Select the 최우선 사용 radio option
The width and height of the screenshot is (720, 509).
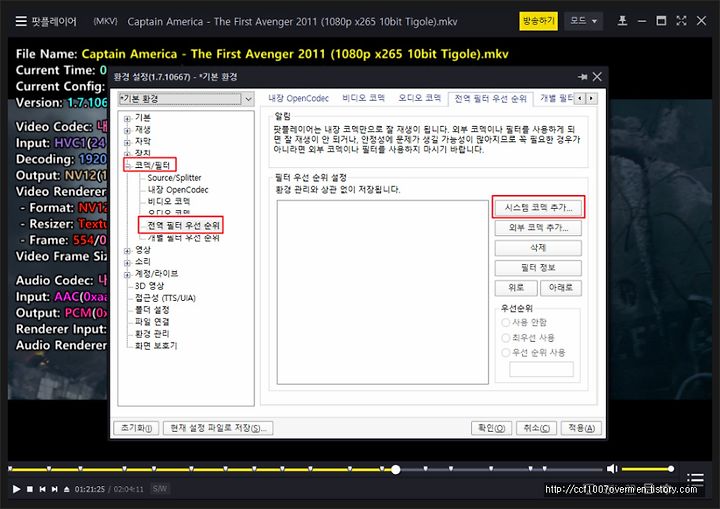coord(506,338)
